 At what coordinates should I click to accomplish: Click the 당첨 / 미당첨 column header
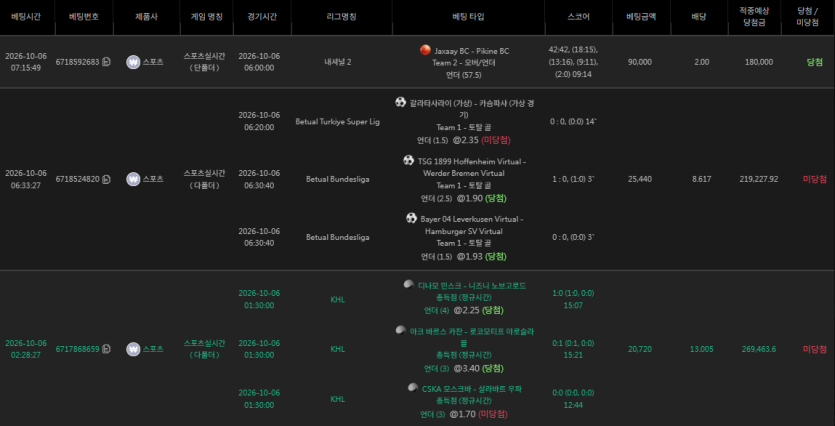click(x=807, y=16)
